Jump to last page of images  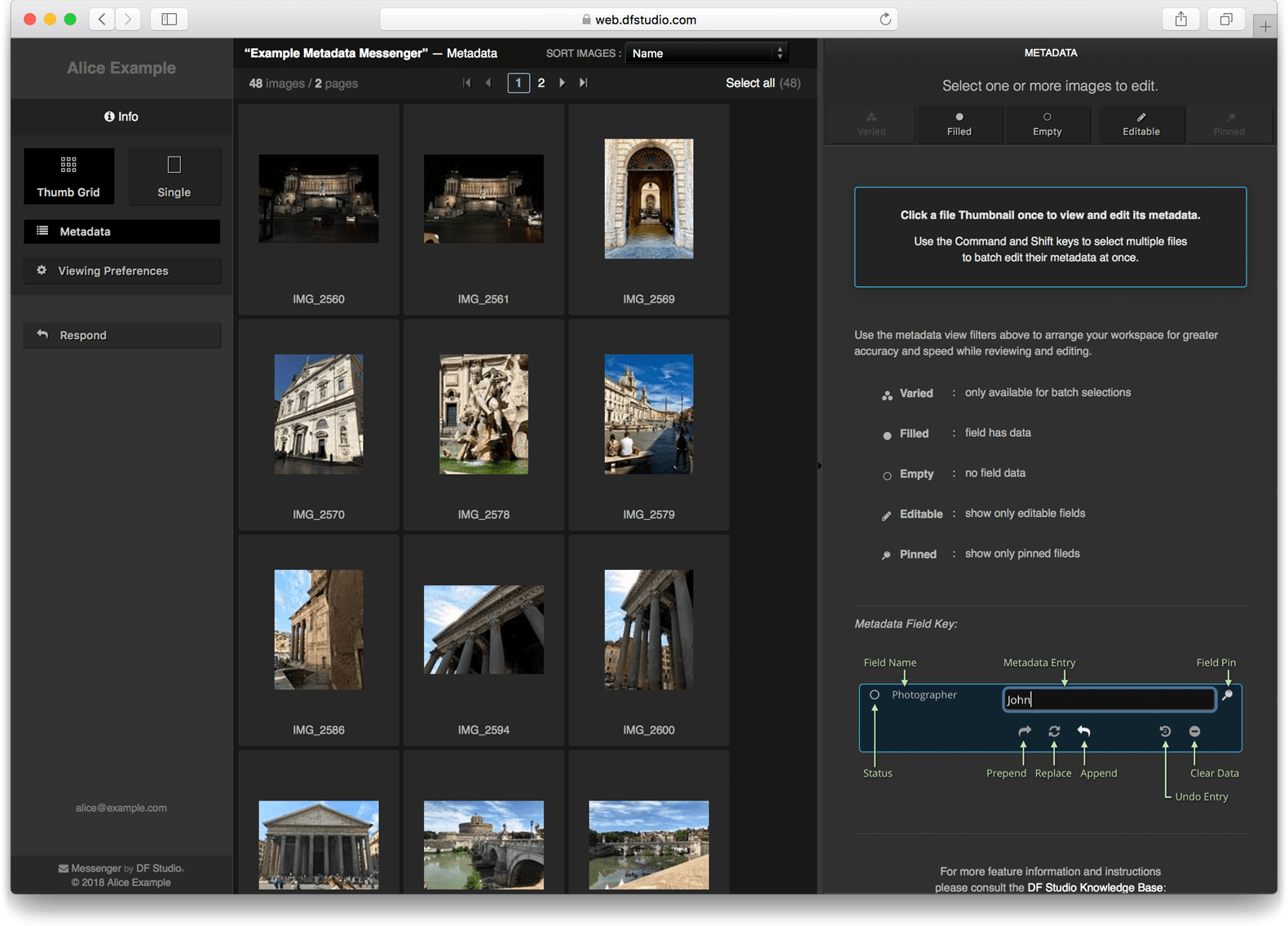584,82
